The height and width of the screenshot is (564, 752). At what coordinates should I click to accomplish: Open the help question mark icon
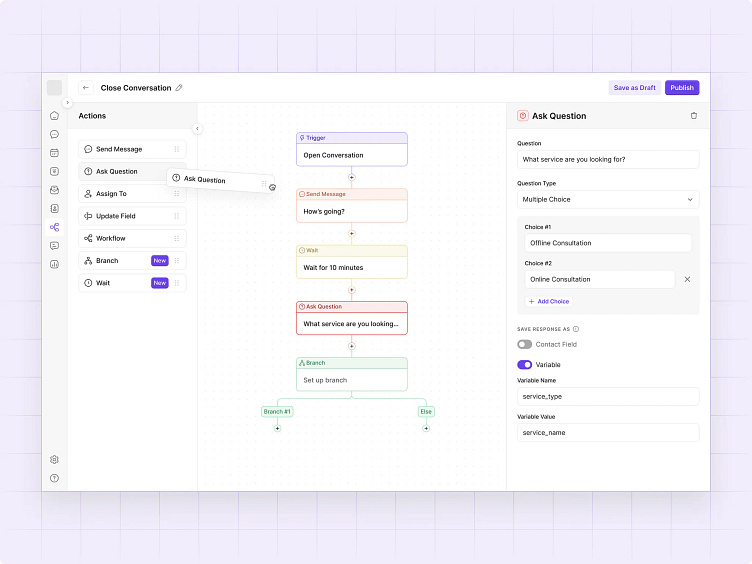[x=54, y=478]
